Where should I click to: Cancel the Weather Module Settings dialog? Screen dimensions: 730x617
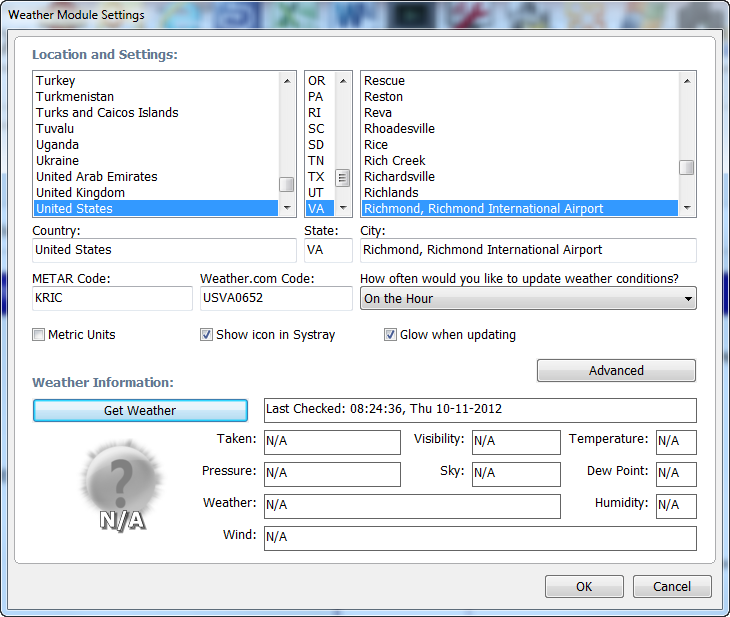point(672,587)
